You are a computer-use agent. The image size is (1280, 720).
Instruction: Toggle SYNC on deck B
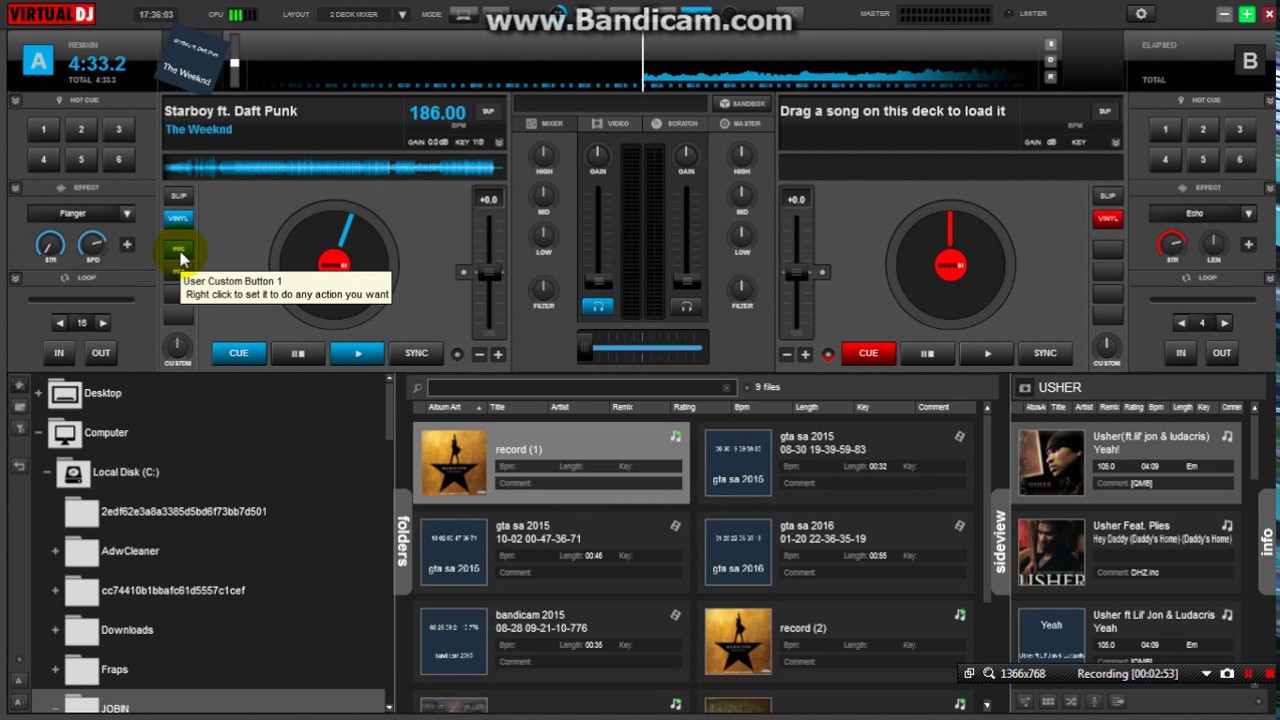[x=1045, y=353]
